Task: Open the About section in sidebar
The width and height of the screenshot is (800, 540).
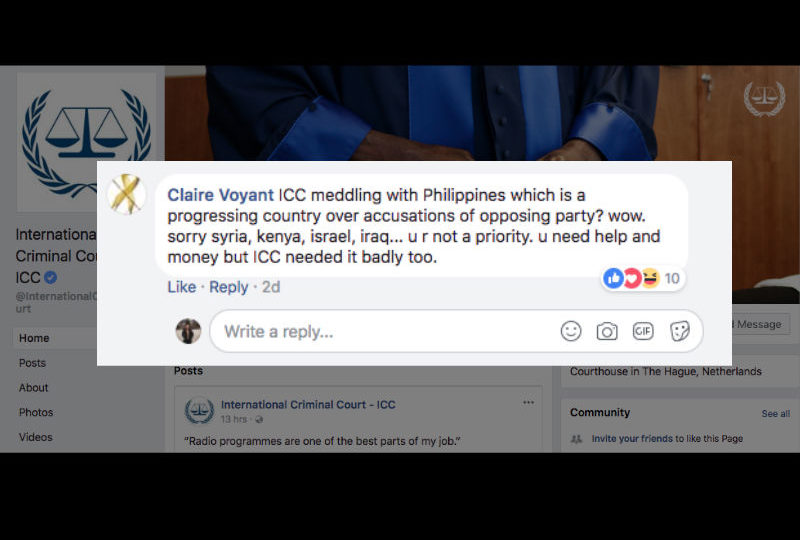Action: click(33, 387)
